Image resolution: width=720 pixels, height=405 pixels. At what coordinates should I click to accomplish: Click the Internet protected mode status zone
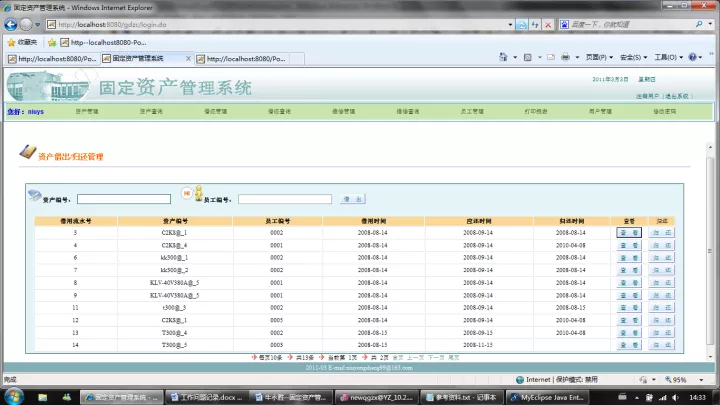557,380
